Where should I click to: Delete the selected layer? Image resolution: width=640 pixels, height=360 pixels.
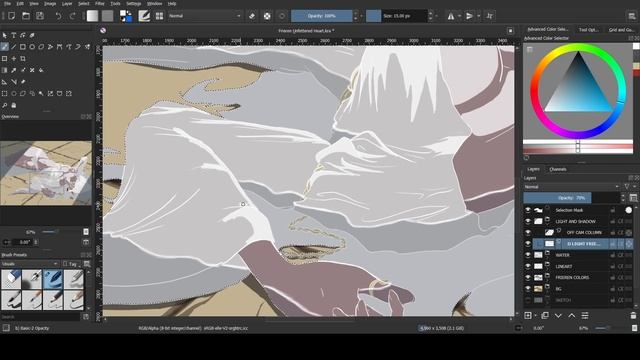[x=633, y=316]
